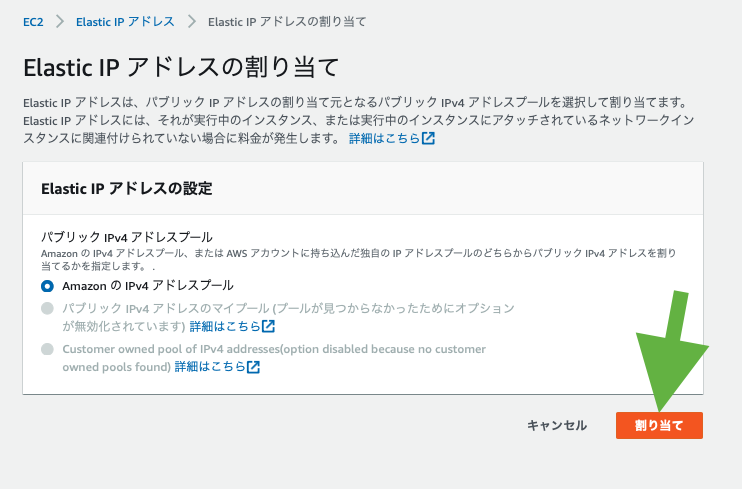Select パブリック IPv4 アドレスのマイプール radio button
The height and width of the screenshot is (489, 742).
[x=47, y=309]
